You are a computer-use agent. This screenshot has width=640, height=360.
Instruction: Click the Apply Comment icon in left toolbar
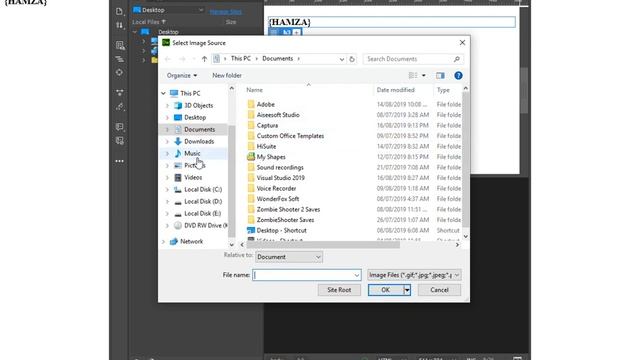120,127
